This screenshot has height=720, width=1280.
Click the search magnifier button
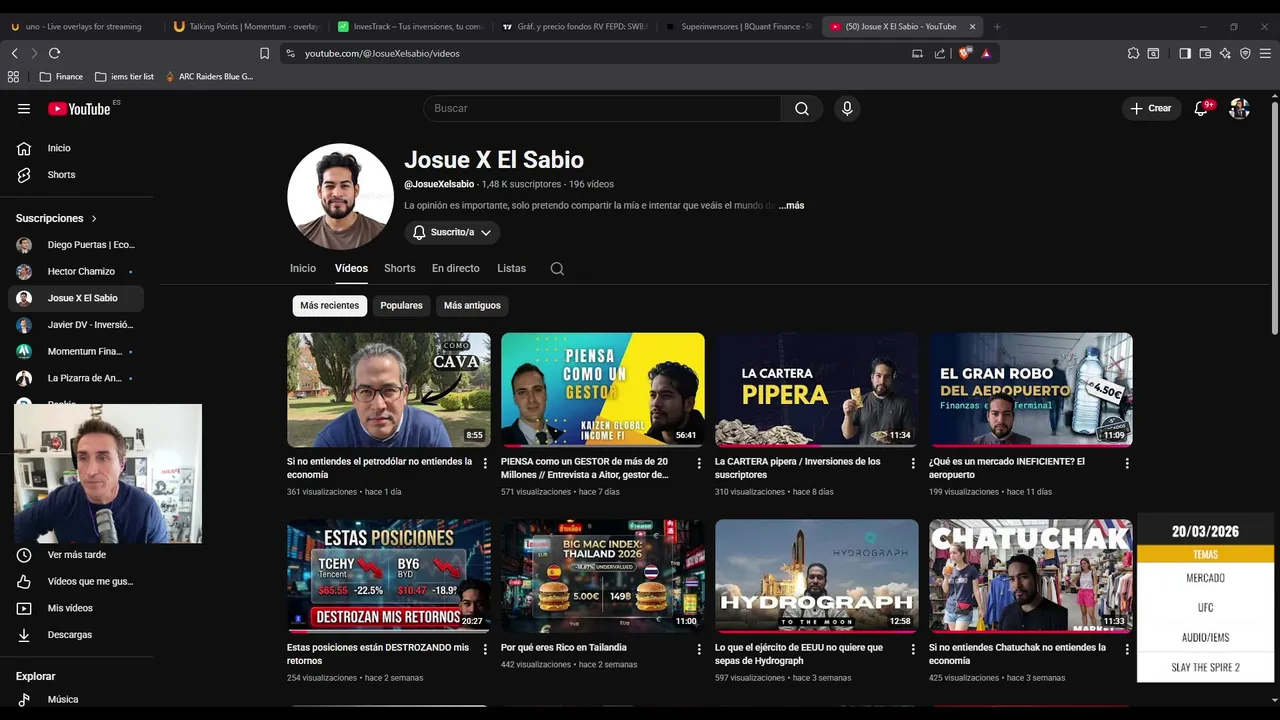[802, 108]
